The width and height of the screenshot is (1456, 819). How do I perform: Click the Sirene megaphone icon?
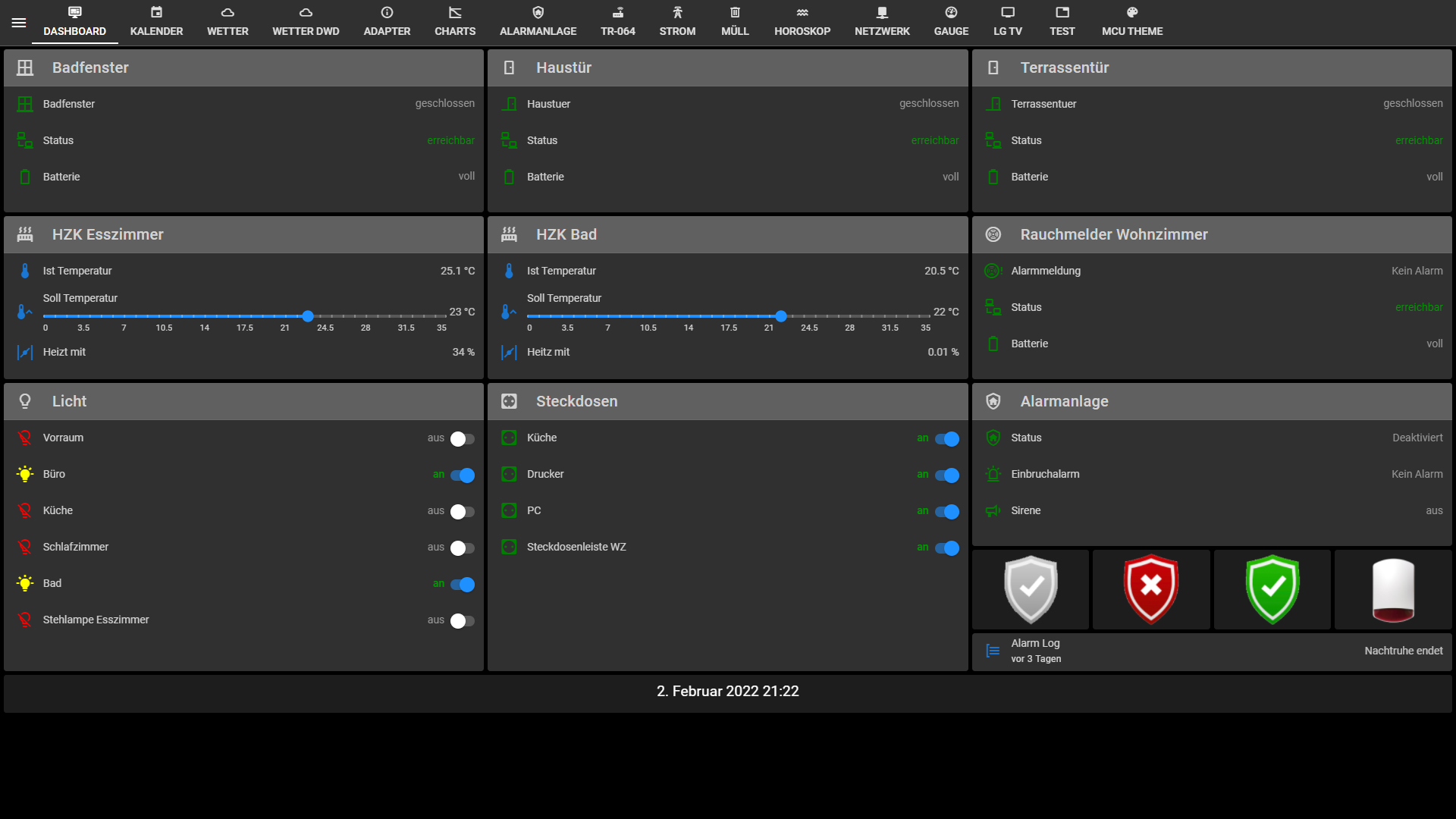(993, 510)
